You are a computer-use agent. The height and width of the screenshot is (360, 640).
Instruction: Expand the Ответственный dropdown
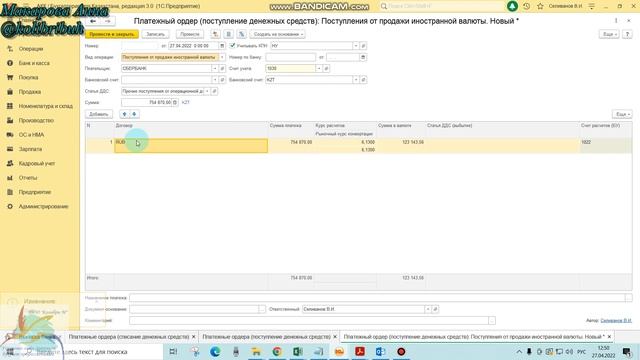coord(427,309)
